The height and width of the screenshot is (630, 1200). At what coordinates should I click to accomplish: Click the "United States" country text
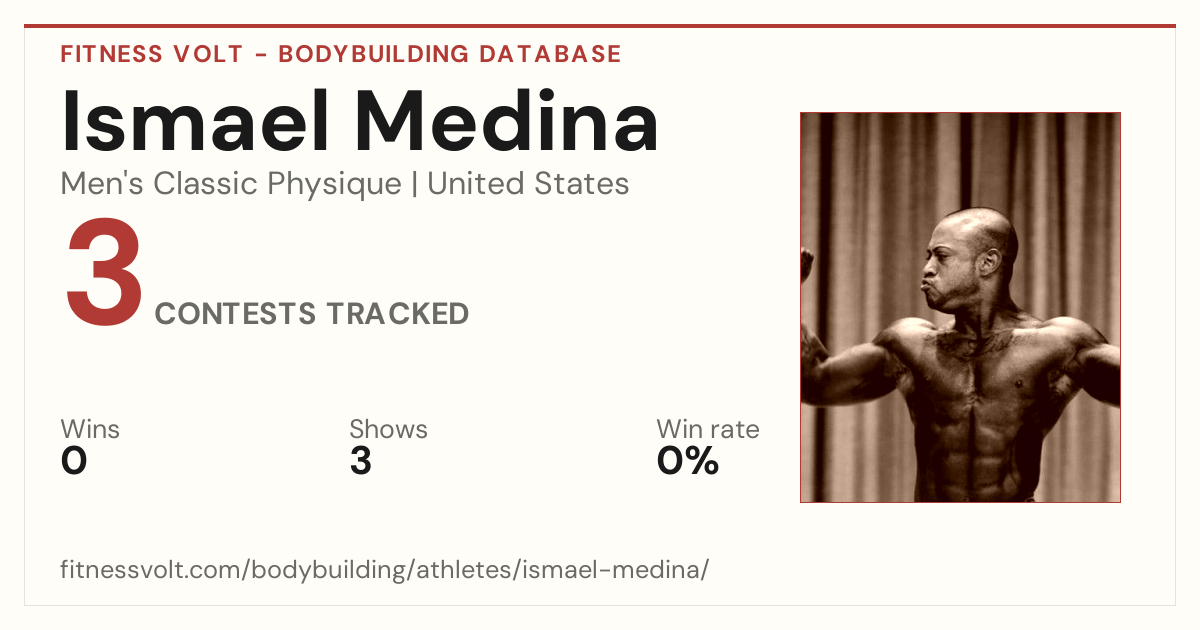[x=528, y=184]
